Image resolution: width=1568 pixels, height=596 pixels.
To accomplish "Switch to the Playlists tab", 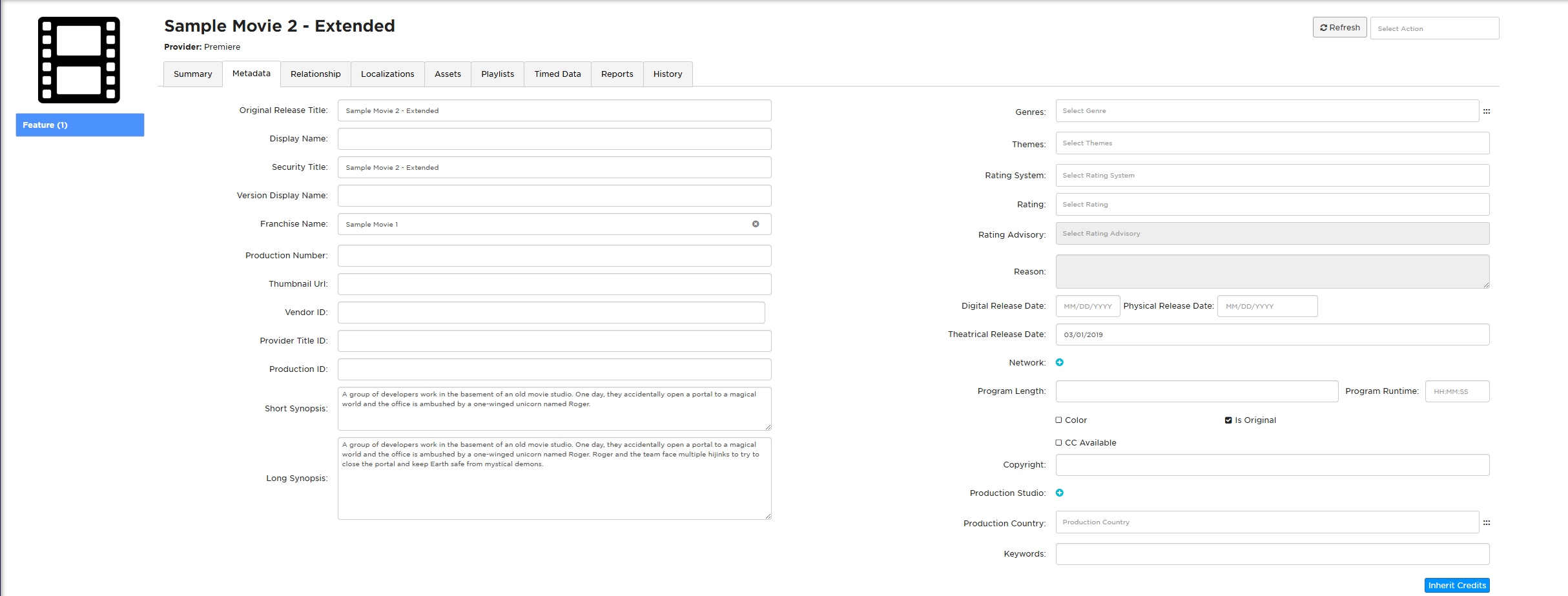I will [497, 74].
